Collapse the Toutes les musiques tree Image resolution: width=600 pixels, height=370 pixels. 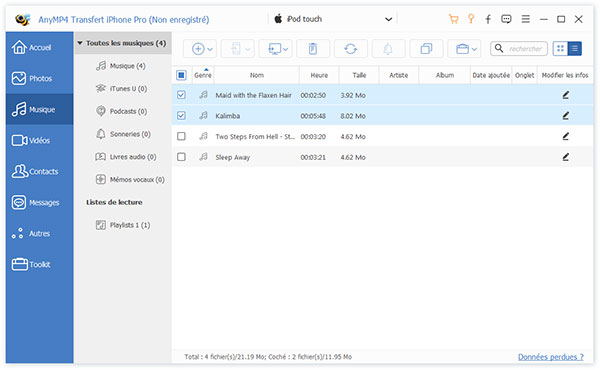point(80,43)
